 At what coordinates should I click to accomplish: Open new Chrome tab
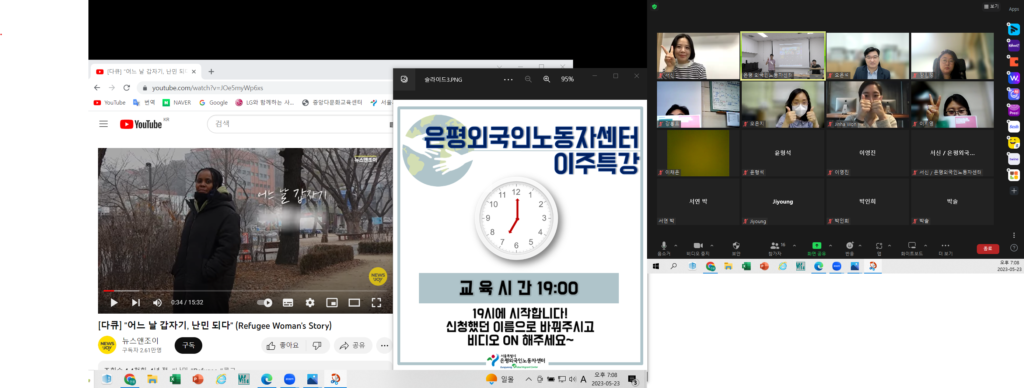[211, 71]
